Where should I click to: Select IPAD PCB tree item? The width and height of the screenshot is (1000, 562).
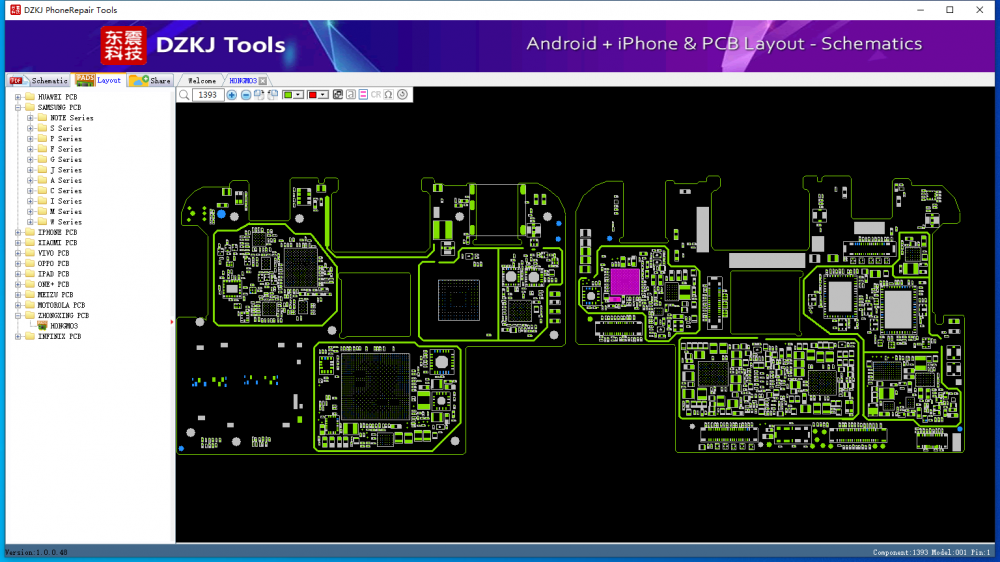coord(54,274)
